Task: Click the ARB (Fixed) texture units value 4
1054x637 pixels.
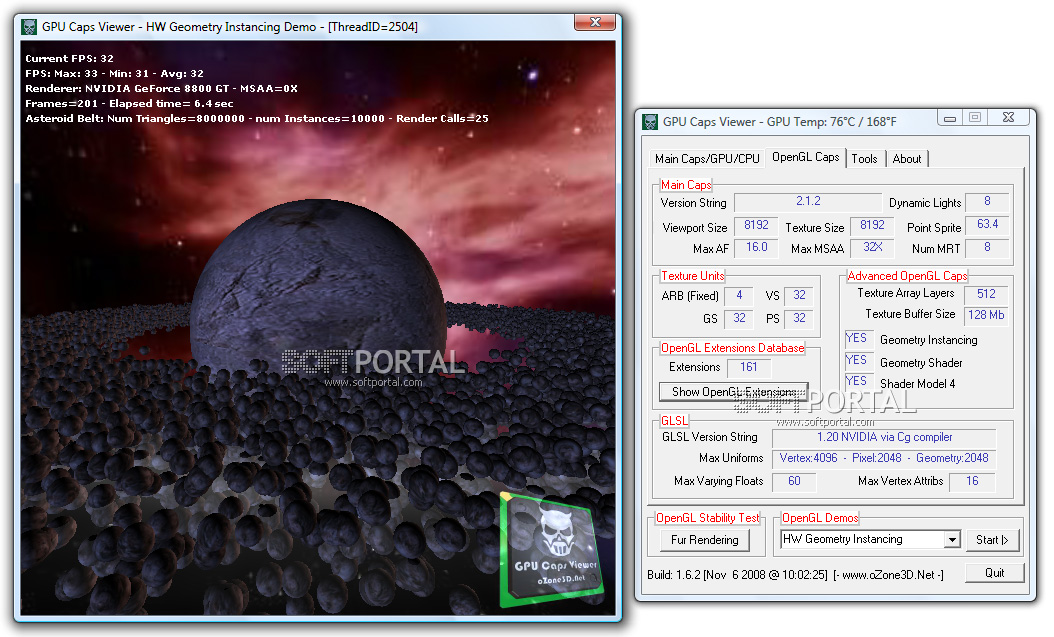Action: [x=739, y=296]
